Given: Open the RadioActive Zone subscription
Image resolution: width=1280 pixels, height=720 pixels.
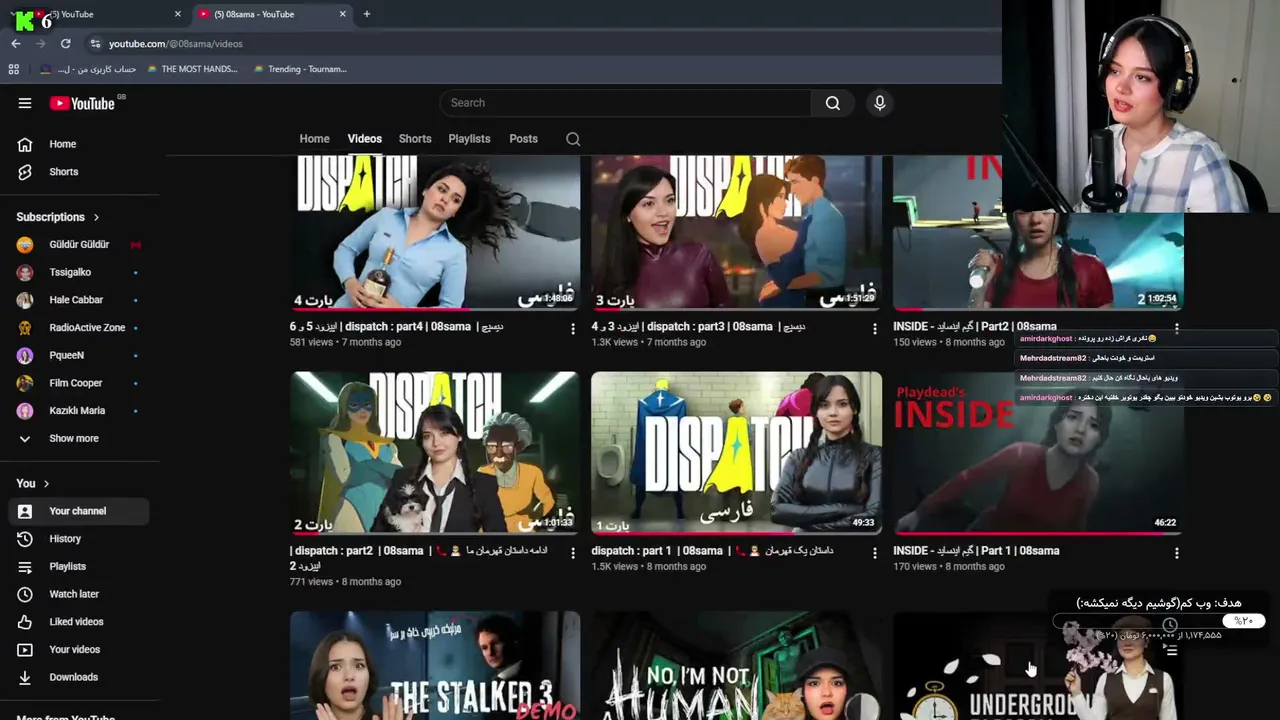Looking at the screenshot, I should (x=79, y=328).
